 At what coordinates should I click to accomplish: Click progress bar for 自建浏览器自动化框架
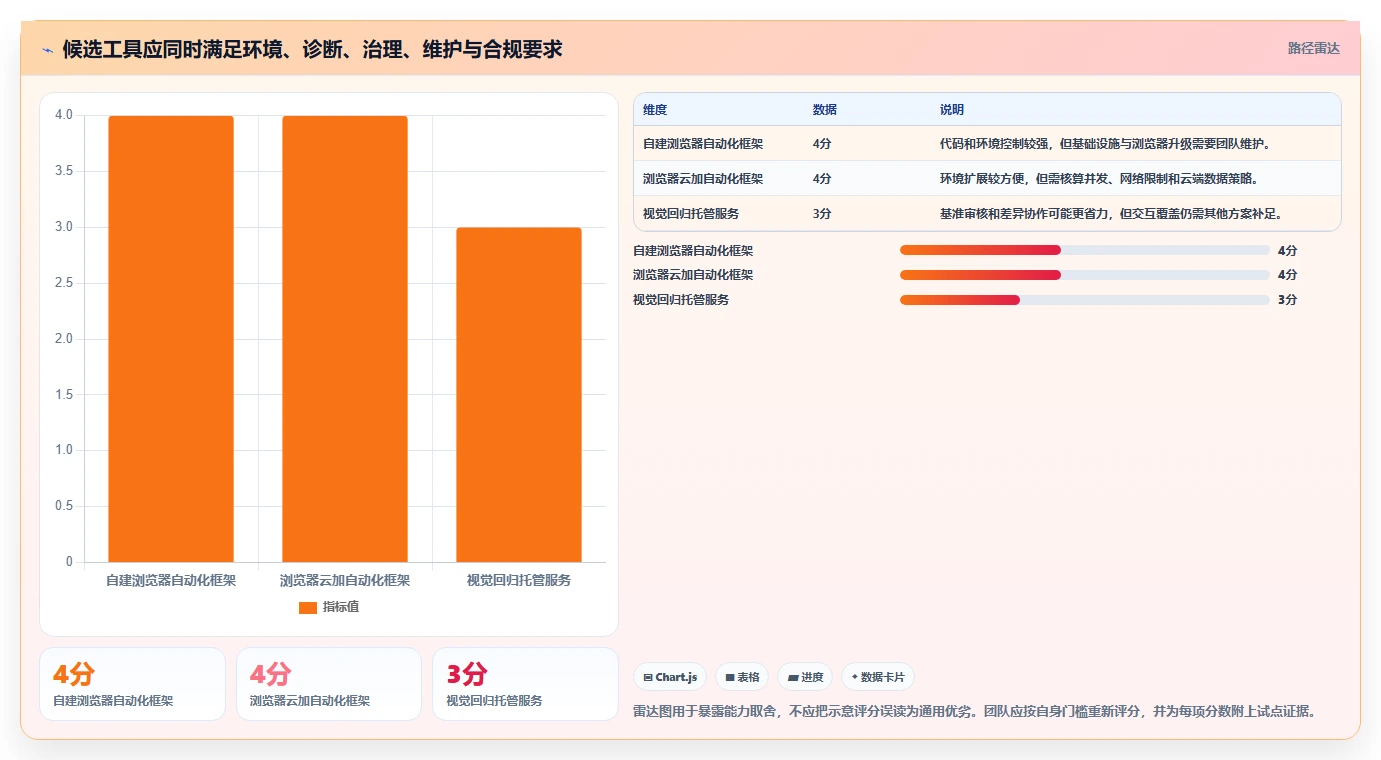pos(1085,250)
